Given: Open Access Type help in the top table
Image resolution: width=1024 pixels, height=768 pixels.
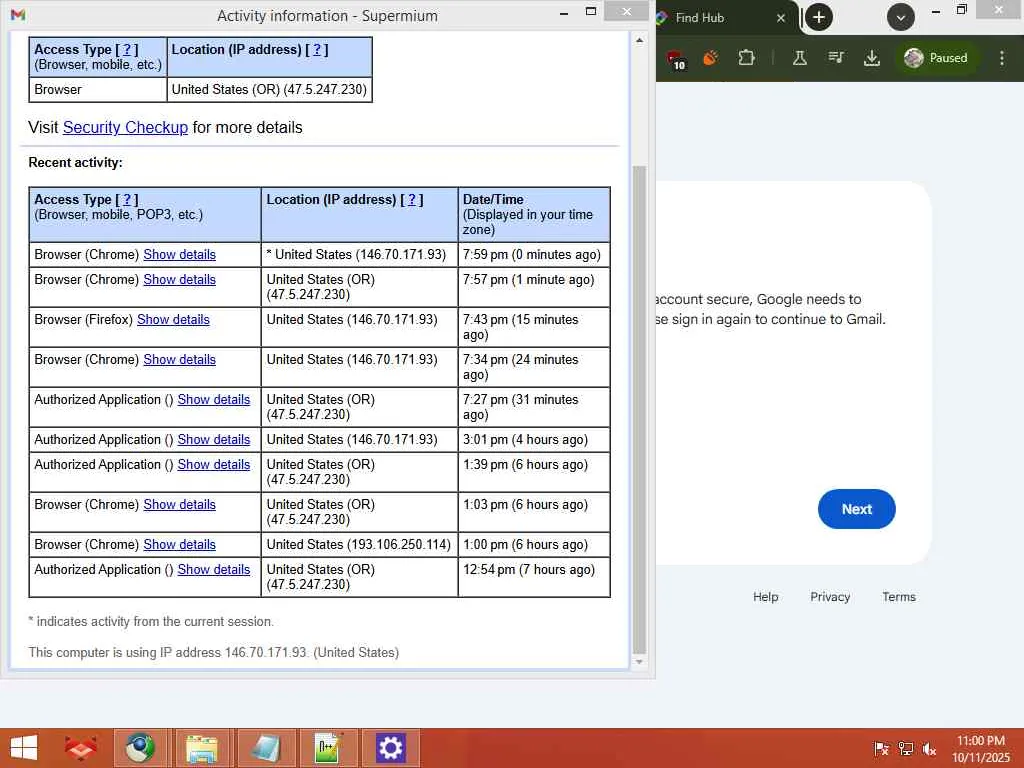Looking at the screenshot, I should 127,50.
